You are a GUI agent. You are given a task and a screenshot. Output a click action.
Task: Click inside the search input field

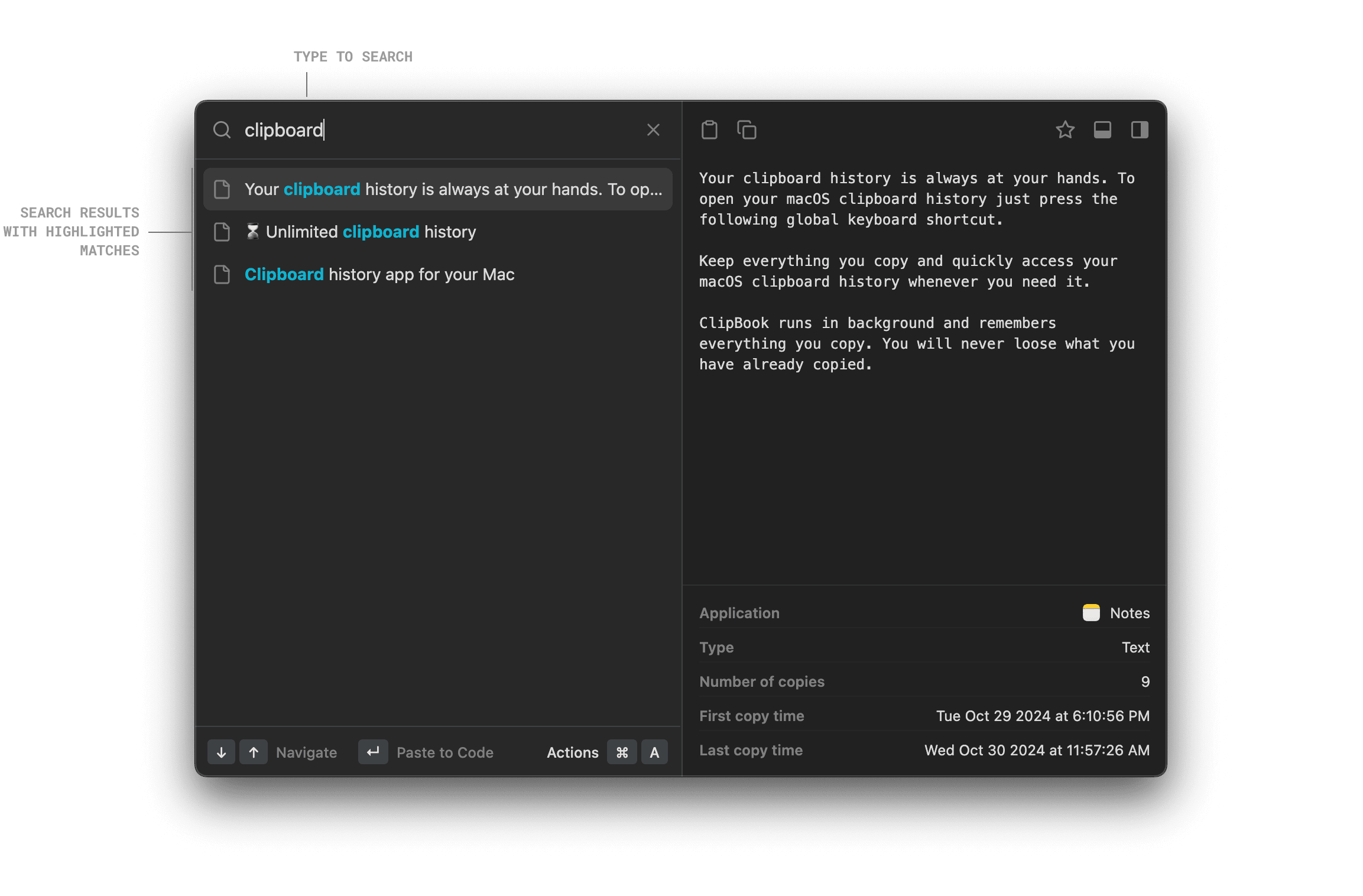[x=414, y=130]
